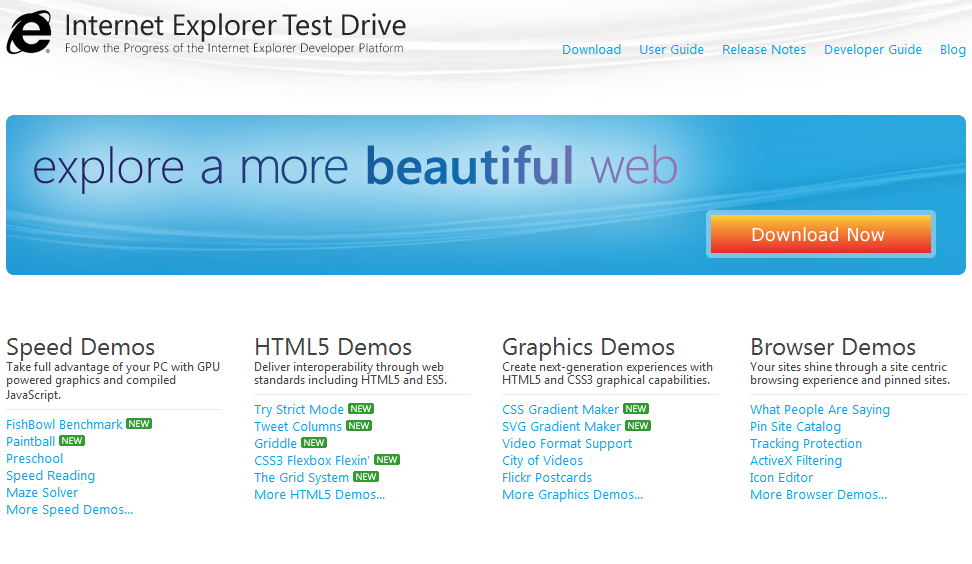The height and width of the screenshot is (564, 972).
Task: Click the HTML5 Demos heading
Action: click(333, 347)
